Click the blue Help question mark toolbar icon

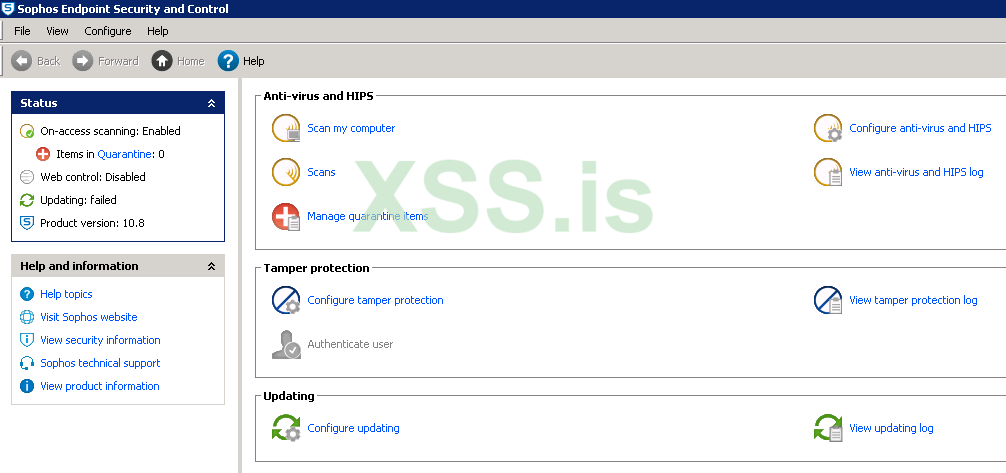[x=228, y=61]
